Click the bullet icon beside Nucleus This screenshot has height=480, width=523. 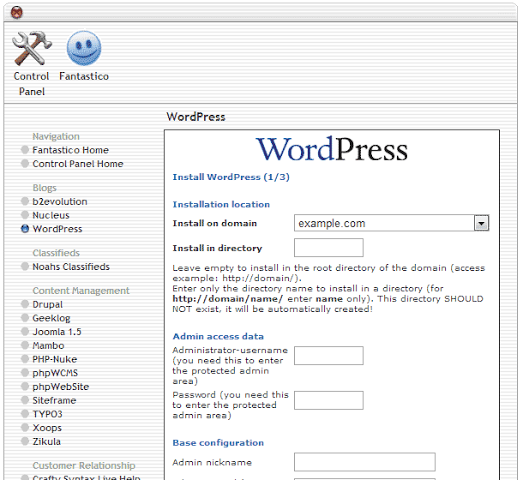click(25, 215)
